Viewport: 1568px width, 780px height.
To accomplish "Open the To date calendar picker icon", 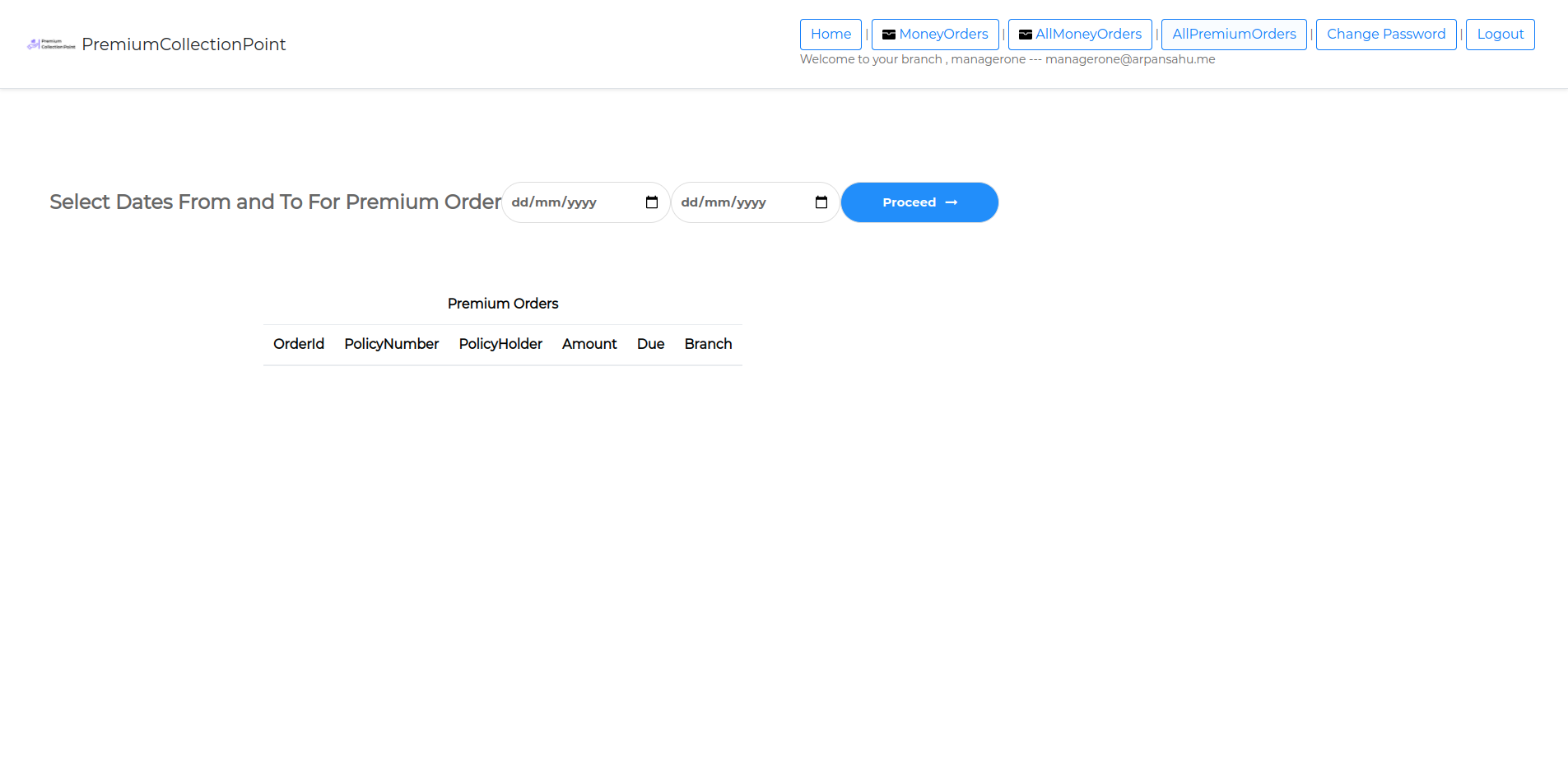I will click(821, 202).
